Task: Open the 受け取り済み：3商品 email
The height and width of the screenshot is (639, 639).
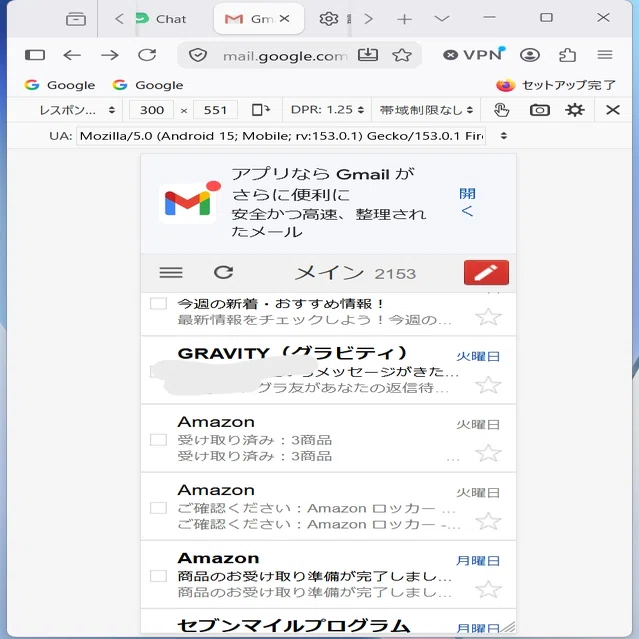Action: pos(328,438)
